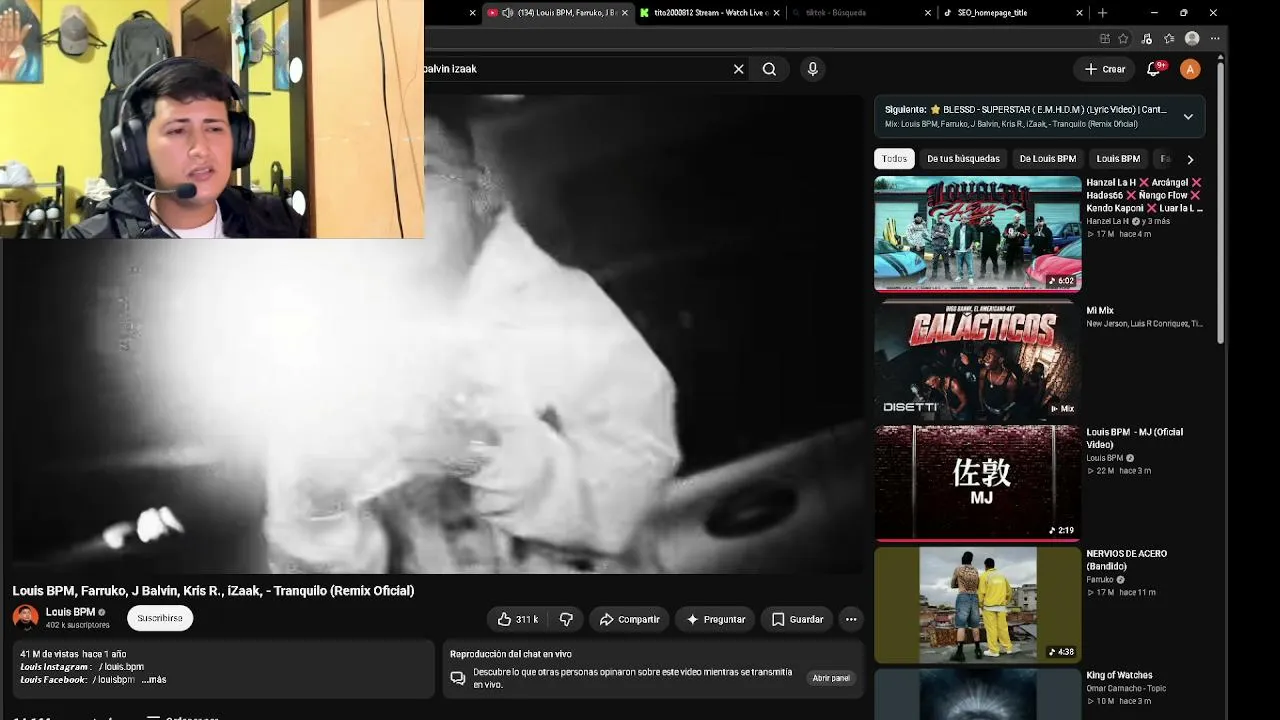The image size is (1280, 720).
Task: Open the live chat replay panel
Action: [831, 678]
